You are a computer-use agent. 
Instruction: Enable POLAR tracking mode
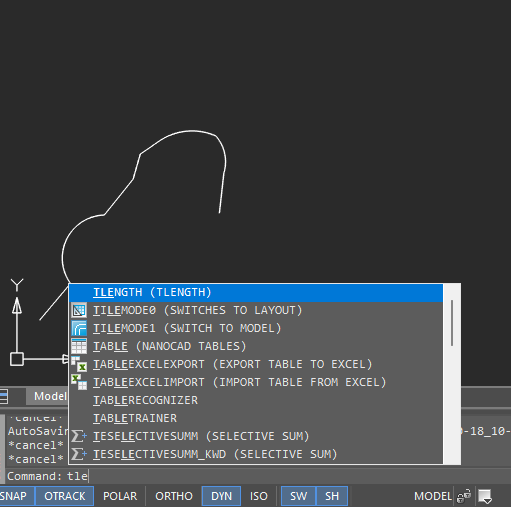coord(120,496)
